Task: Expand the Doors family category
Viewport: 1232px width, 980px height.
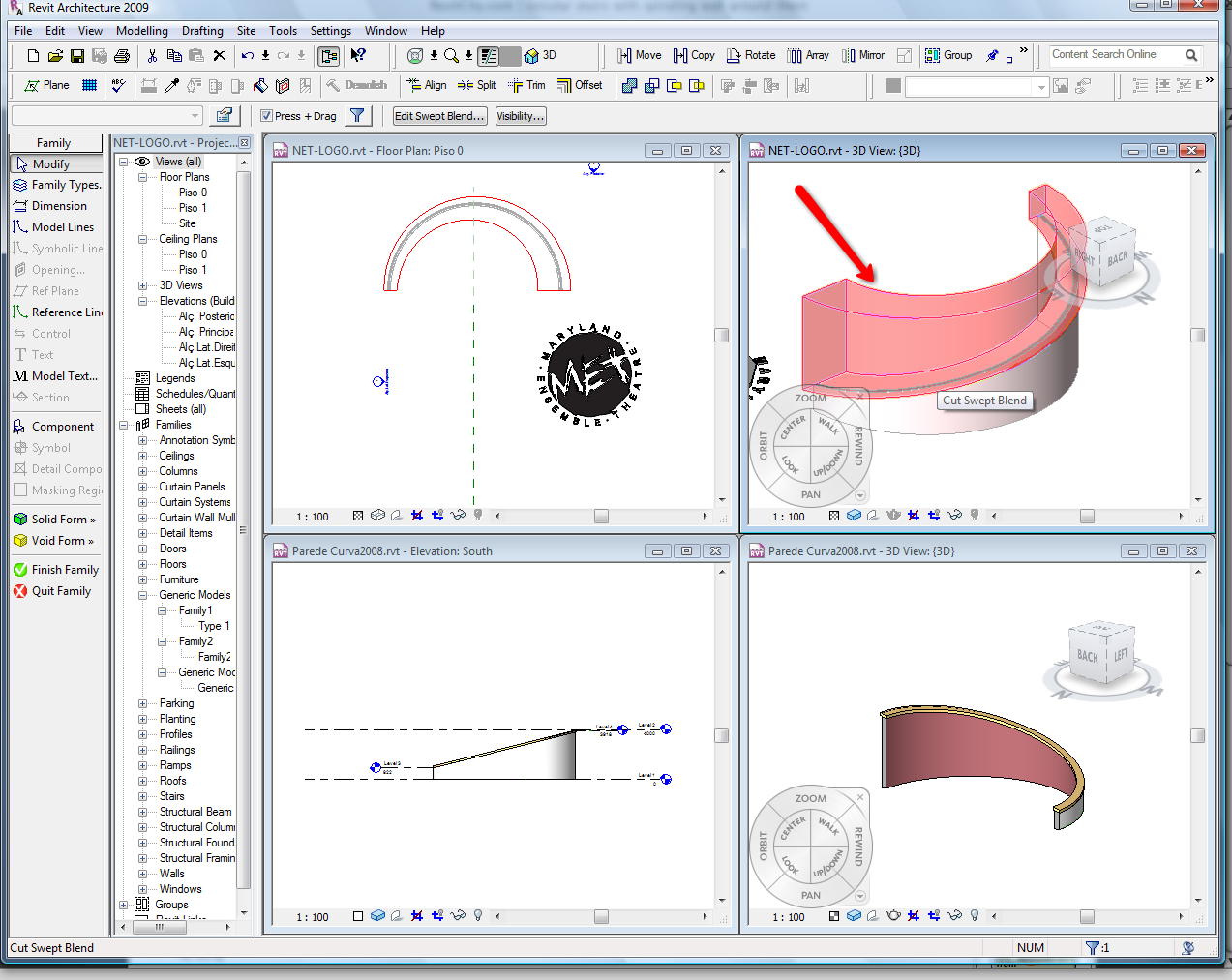Action: click(142, 549)
